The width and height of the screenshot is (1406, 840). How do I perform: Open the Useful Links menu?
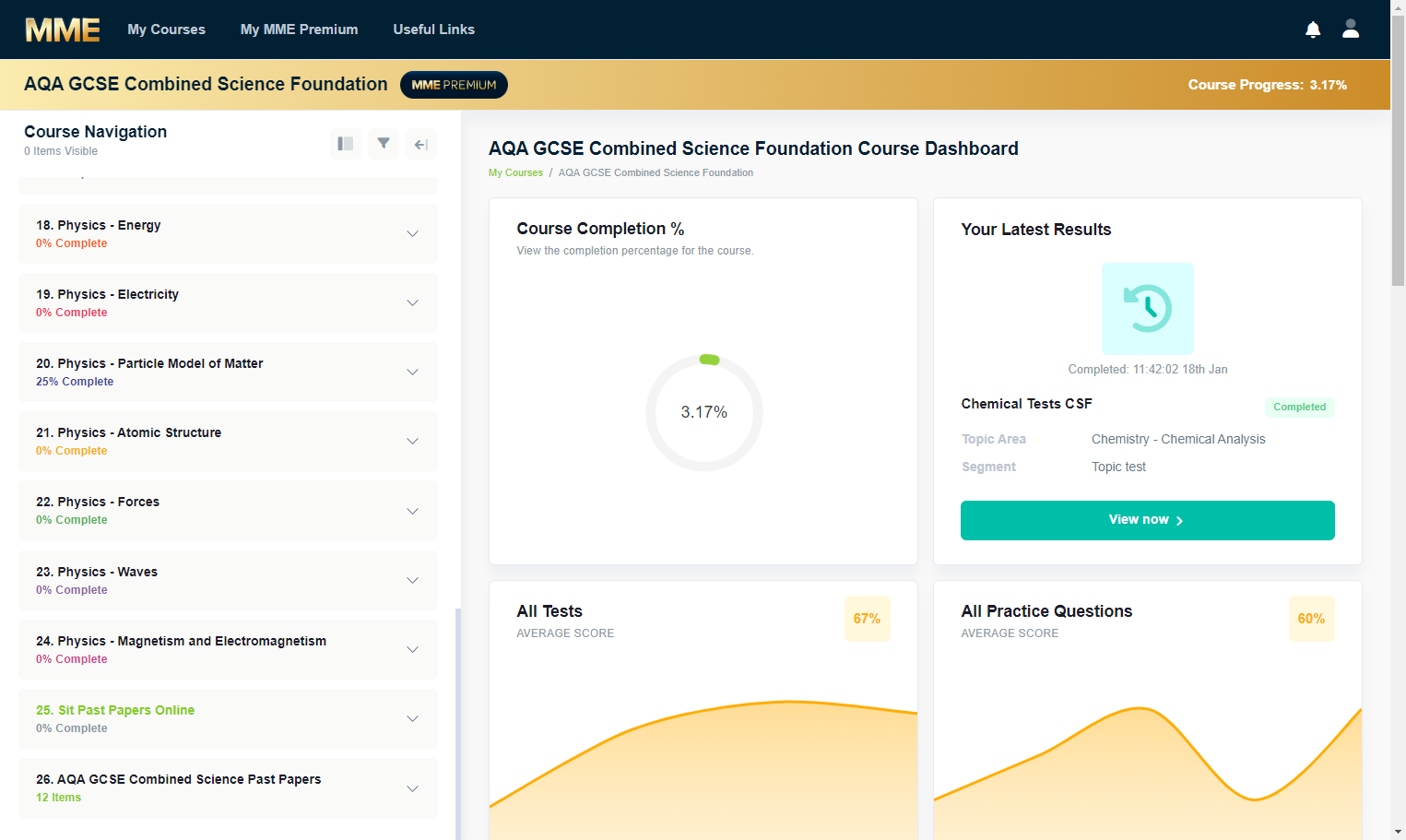tap(434, 30)
